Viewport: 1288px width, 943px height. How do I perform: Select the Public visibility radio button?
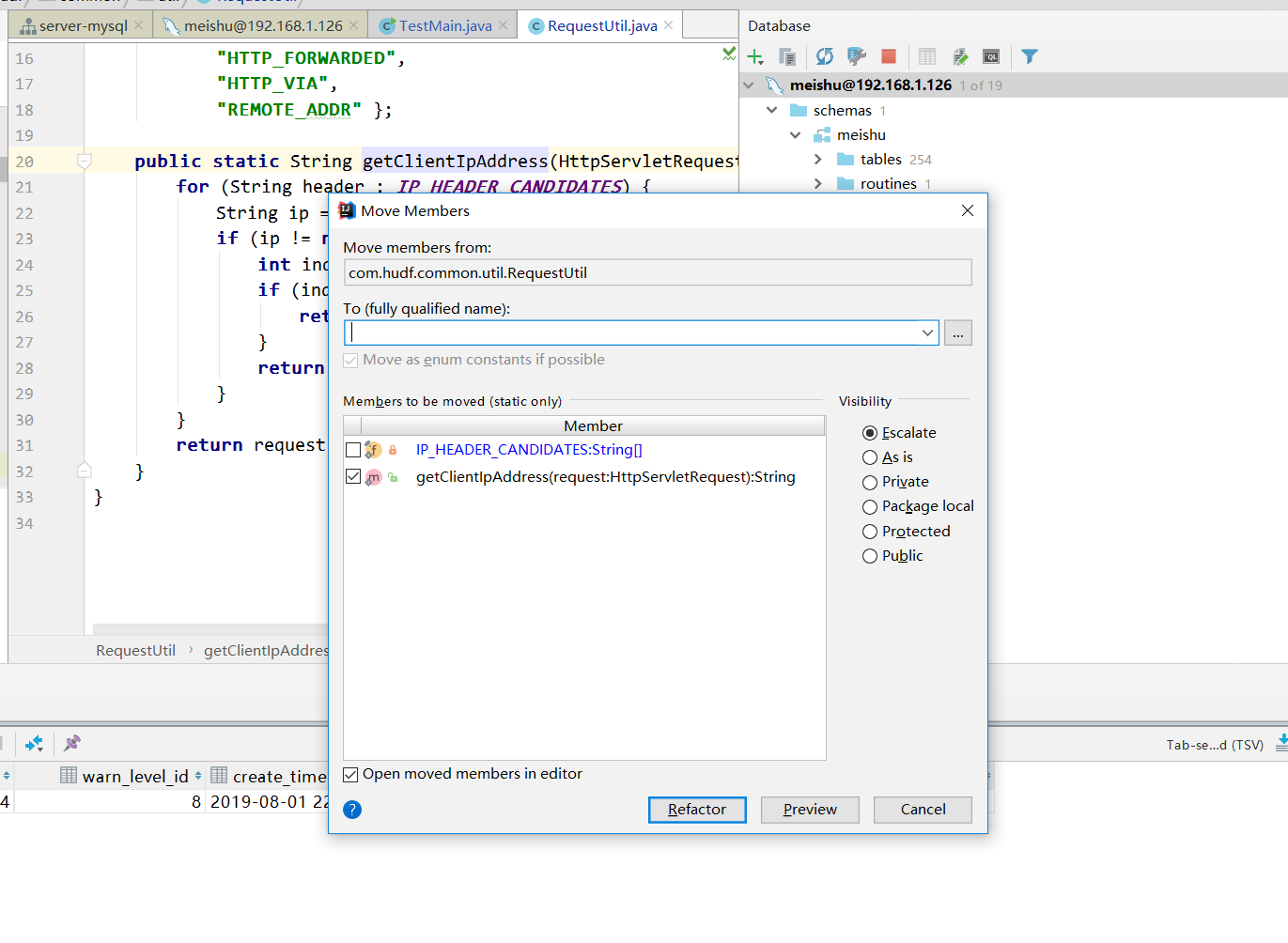[x=870, y=556]
